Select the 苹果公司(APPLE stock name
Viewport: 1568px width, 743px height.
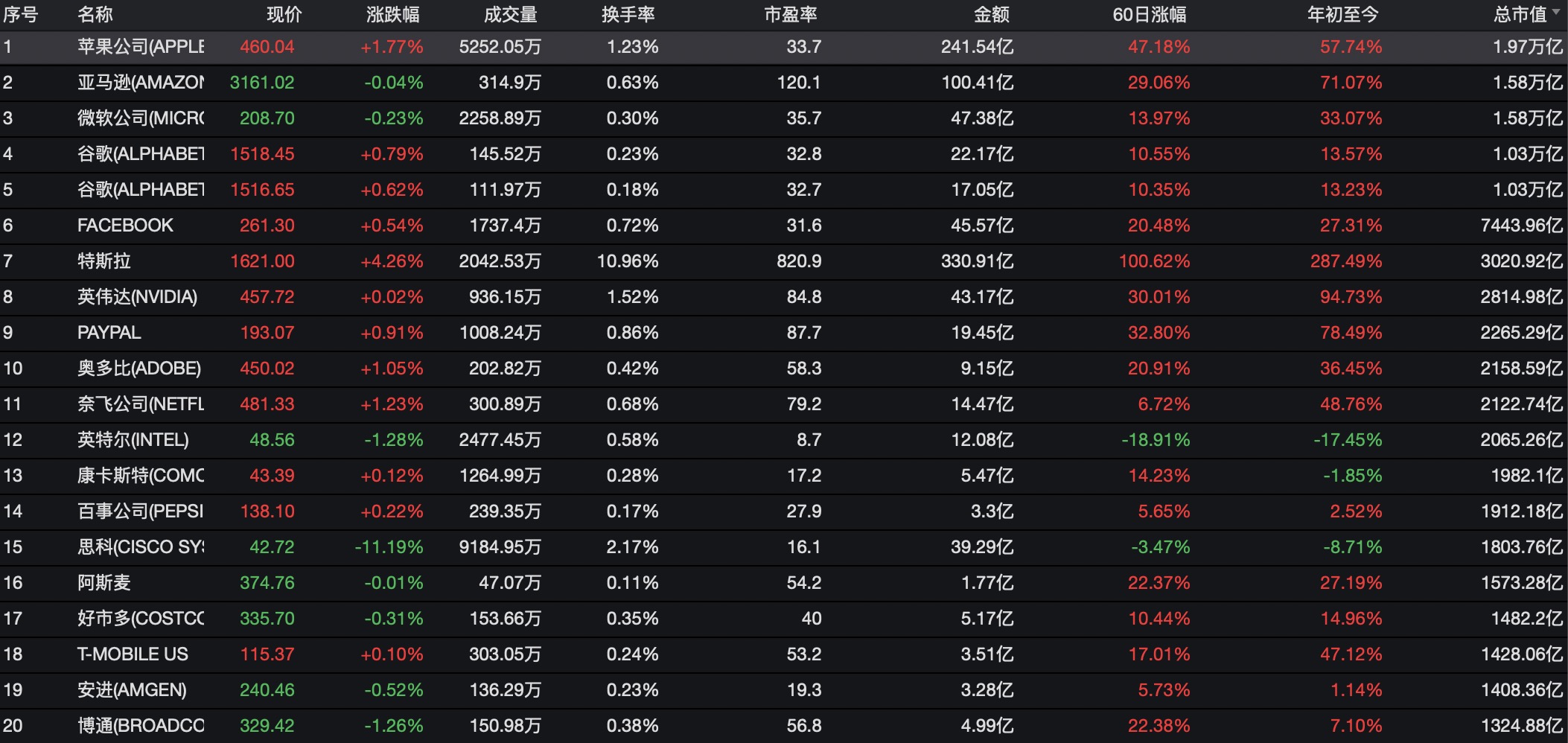click(141, 47)
